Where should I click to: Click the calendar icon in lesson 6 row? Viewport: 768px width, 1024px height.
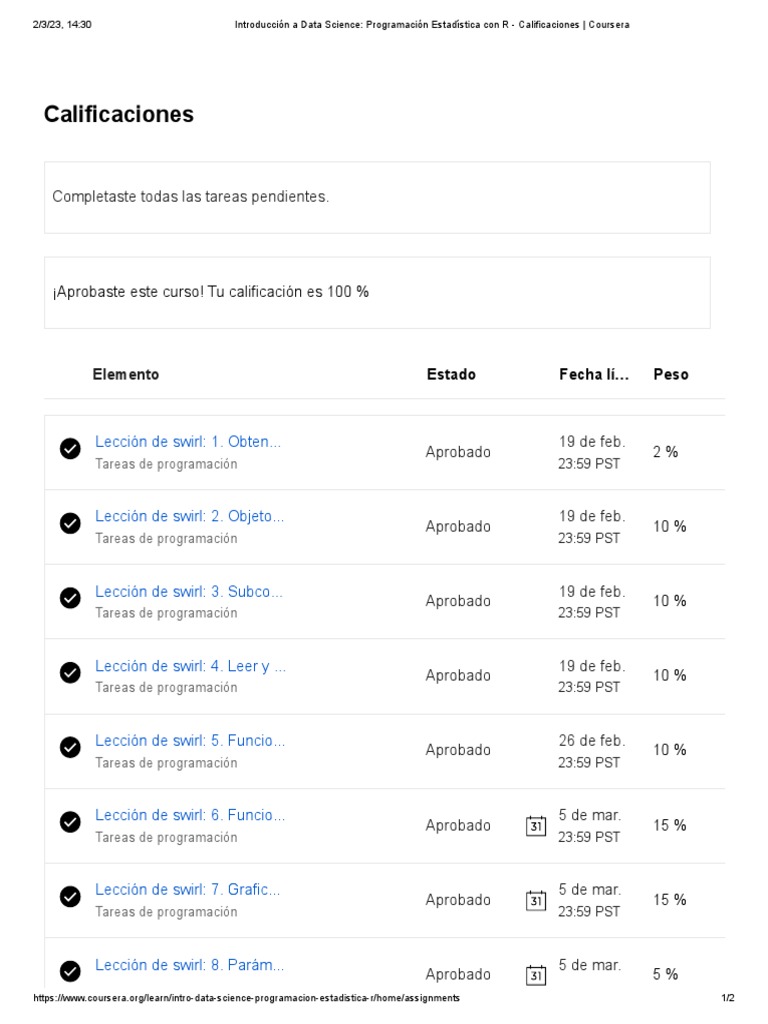pyautogui.click(x=536, y=826)
